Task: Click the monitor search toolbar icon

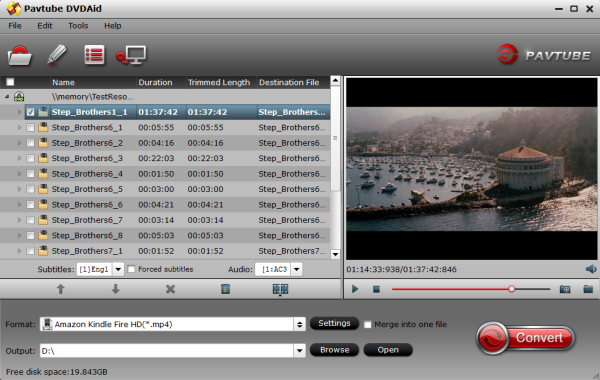Action: [131, 55]
